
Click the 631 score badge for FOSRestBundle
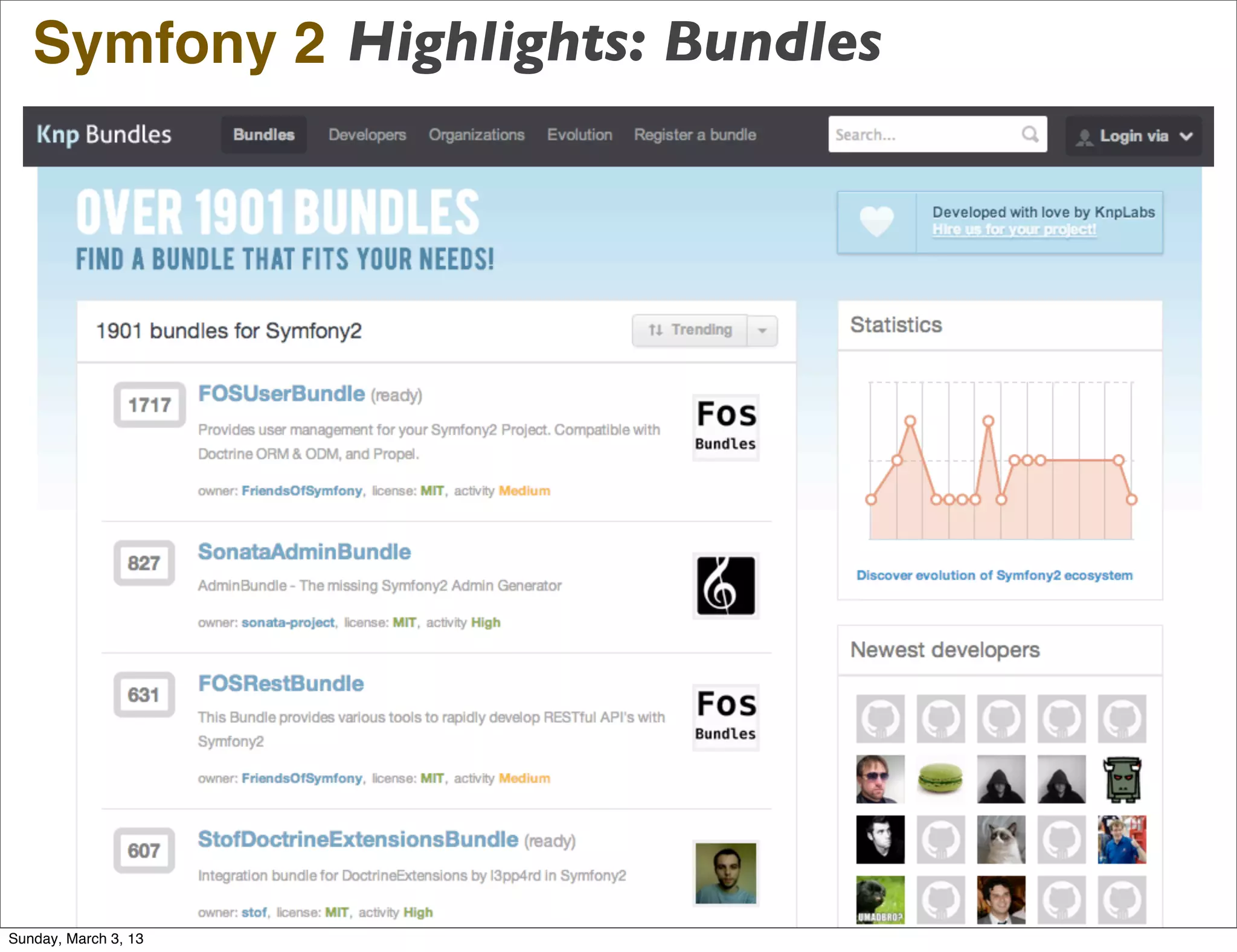[x=144, y=695]
